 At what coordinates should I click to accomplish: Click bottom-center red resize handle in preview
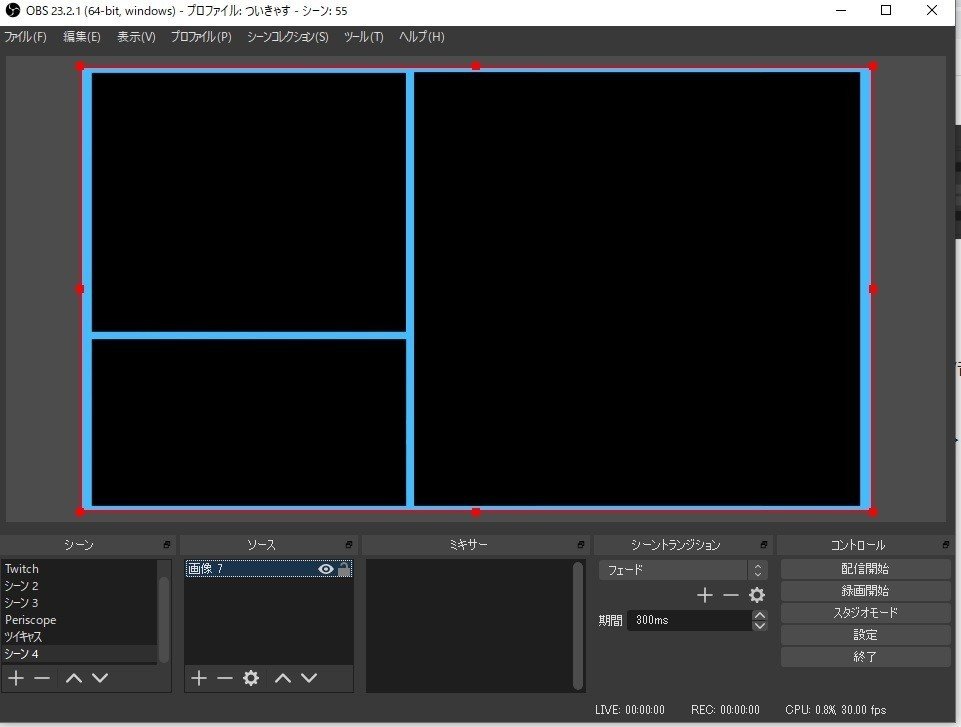[476, 512]
